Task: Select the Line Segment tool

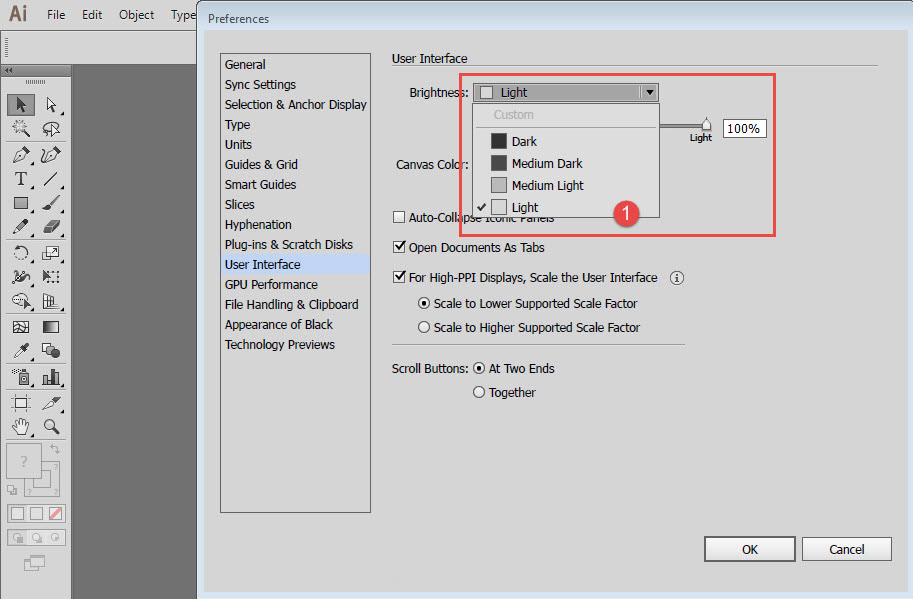Action: (x=51, y=179)
